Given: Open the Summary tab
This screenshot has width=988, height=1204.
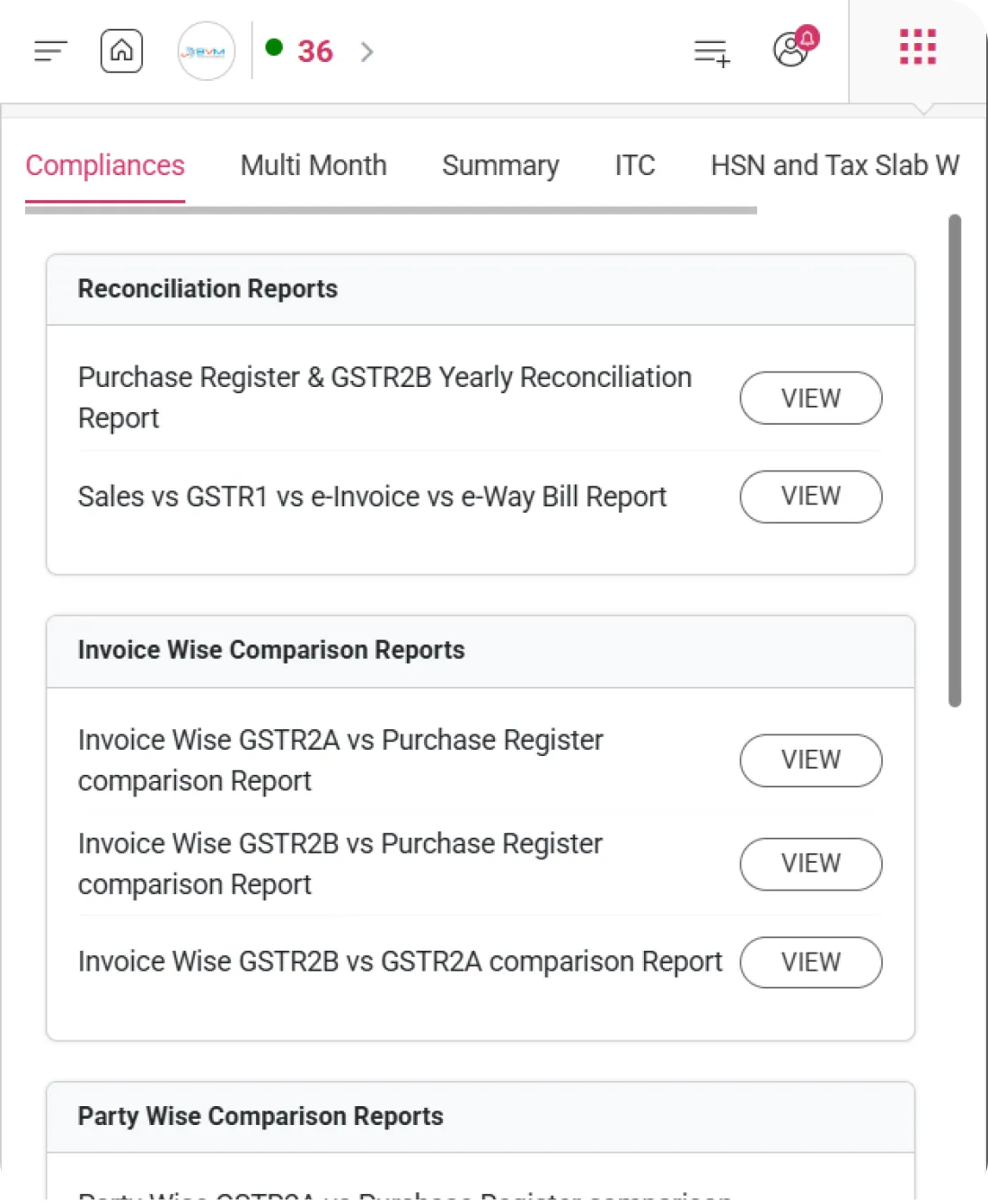Looking at the screenshot, I should (x=500, y=165).
